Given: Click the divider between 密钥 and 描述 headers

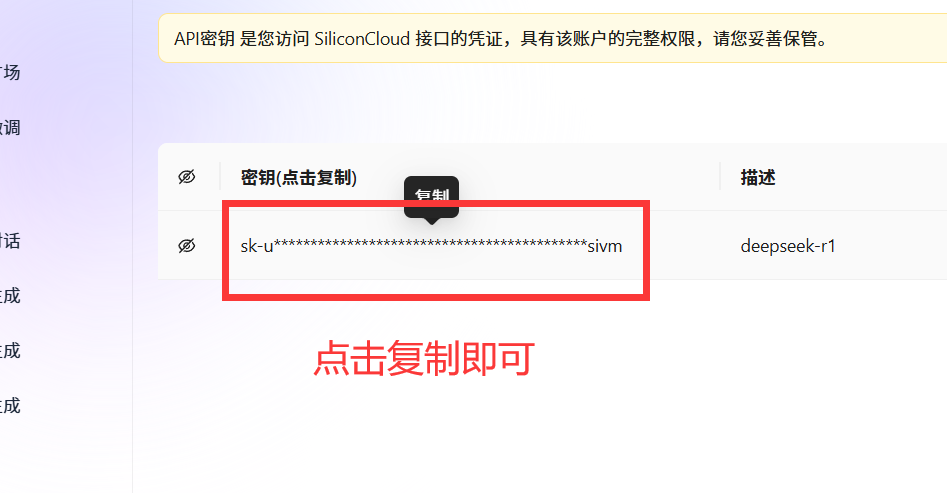Looking at the screenshot, I should click(720, 176).
